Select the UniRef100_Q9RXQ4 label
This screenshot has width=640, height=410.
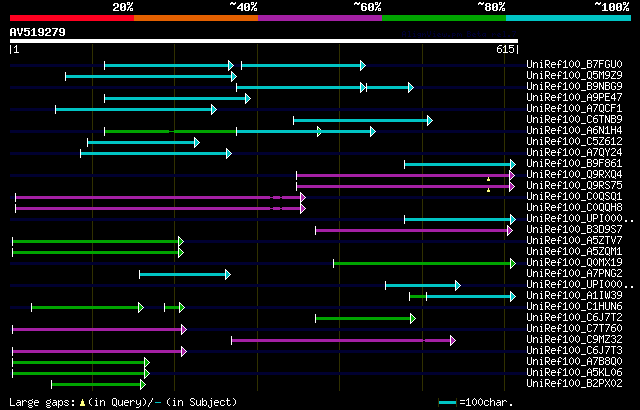pyautogui.click(x=574, y=175)
